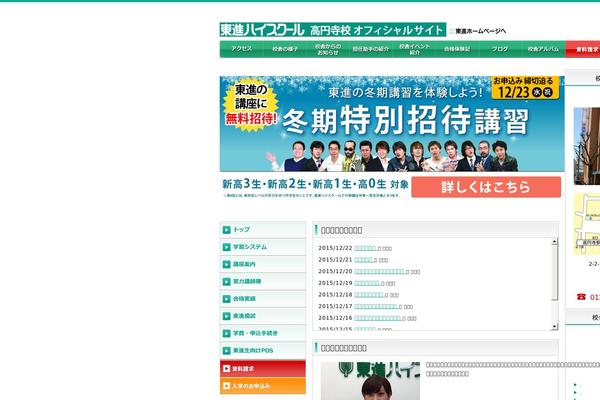600x400 pixels.
Task: Click the white arrow icon on red 資料請求 sidebar button
Action: point(227,368)
